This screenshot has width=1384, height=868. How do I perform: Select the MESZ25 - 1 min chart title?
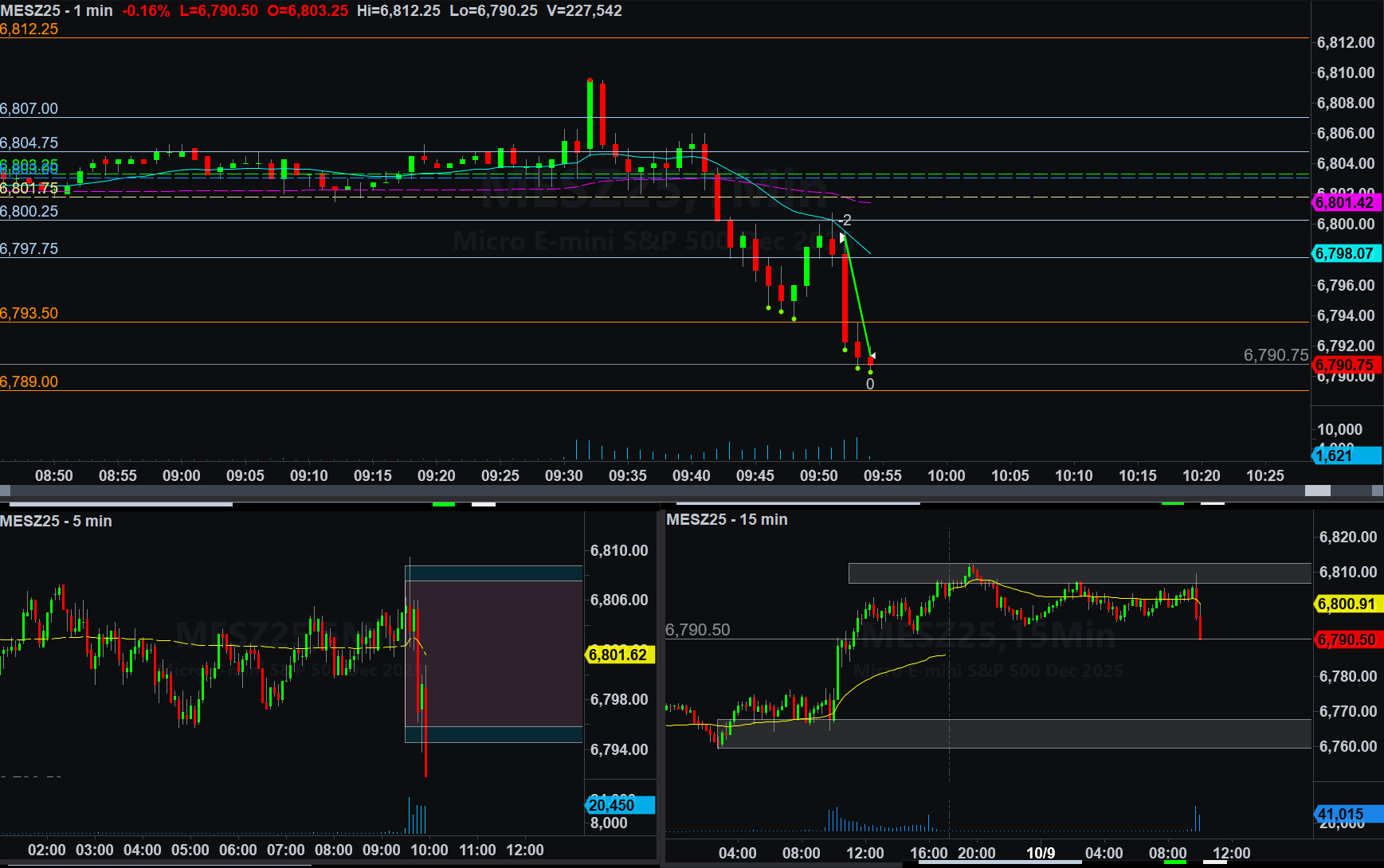click(57, 11)
